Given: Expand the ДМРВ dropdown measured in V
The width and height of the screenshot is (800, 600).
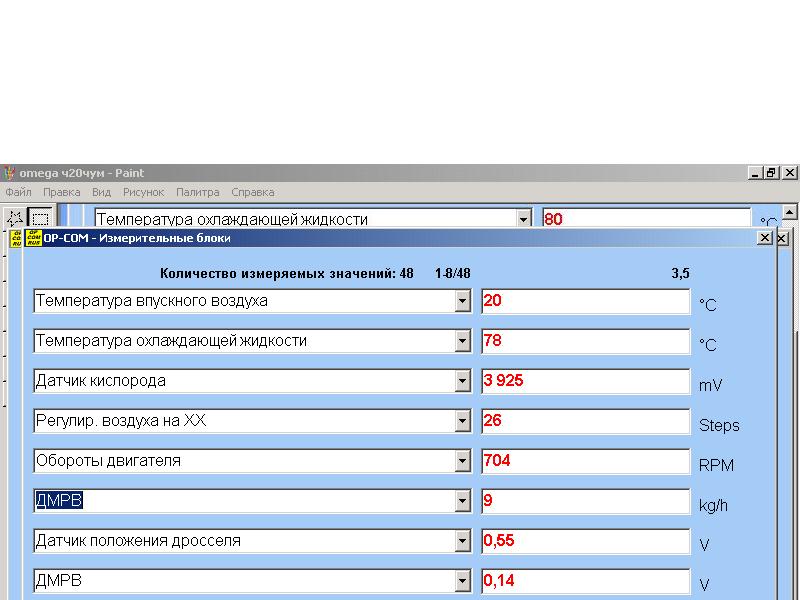Looking at the screenshot, I should pos(462,581).
